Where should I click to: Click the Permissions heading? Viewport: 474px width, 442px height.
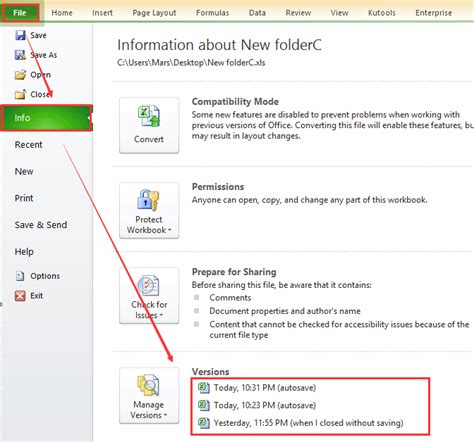(218, 187)
